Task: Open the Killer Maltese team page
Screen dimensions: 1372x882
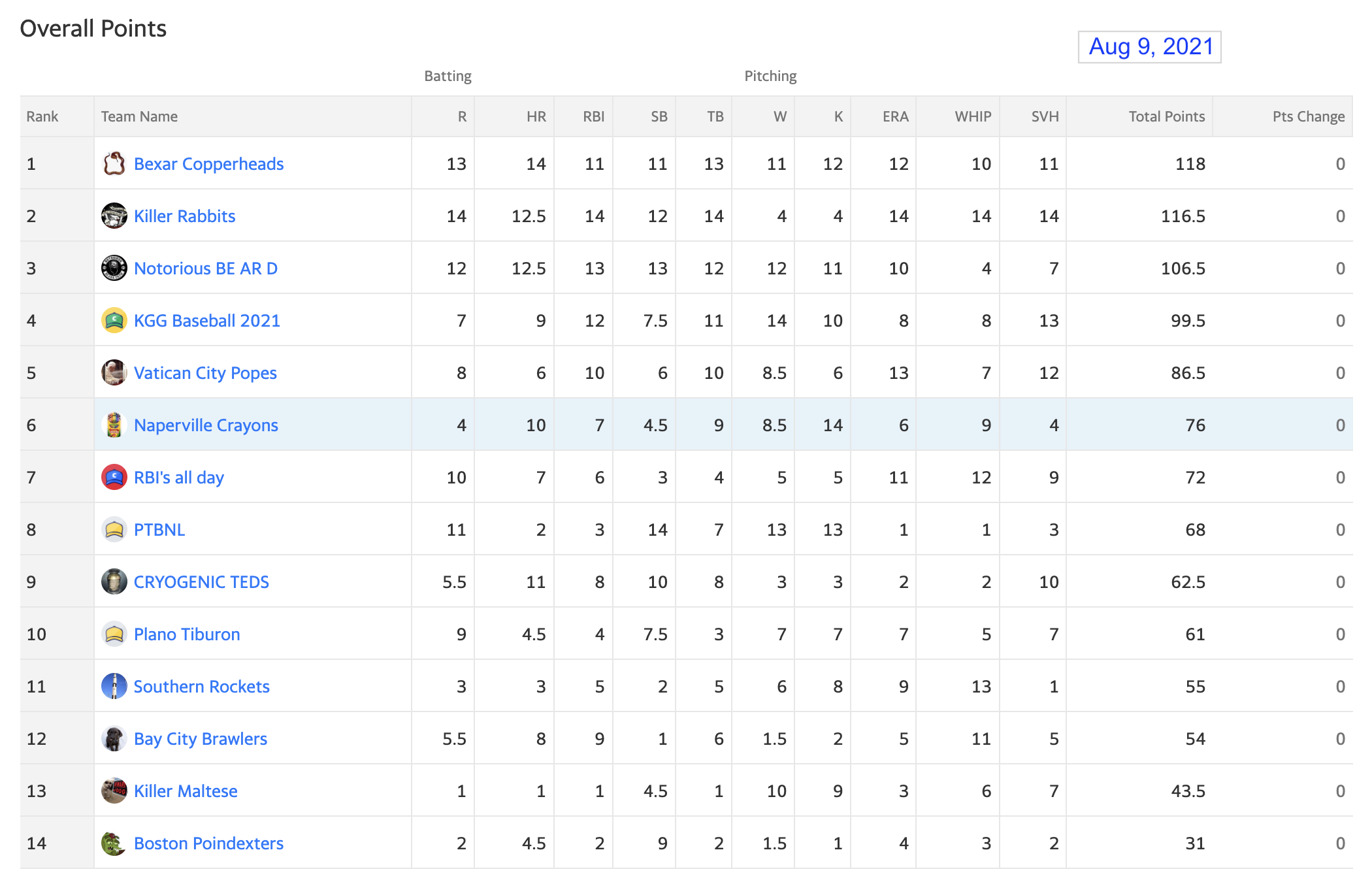Action: (186, 791)
